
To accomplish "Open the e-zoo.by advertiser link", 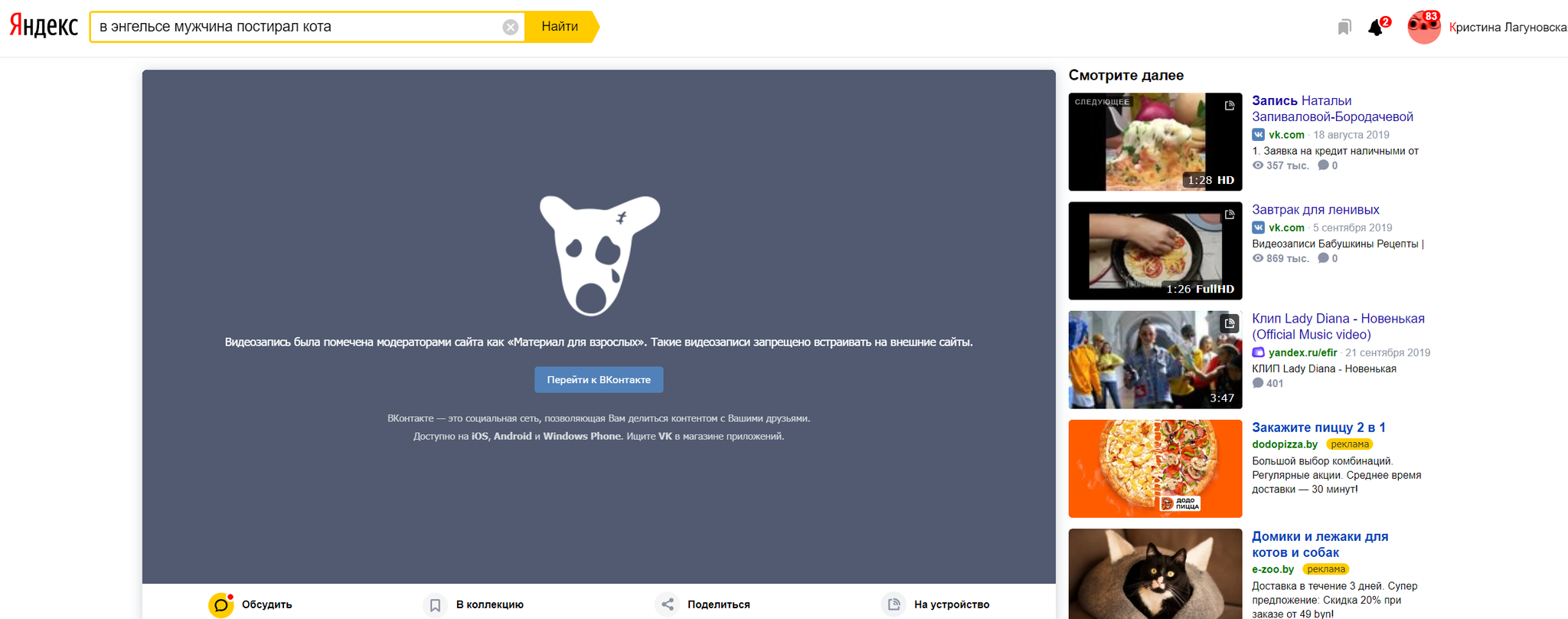I will click(1272, 569).
